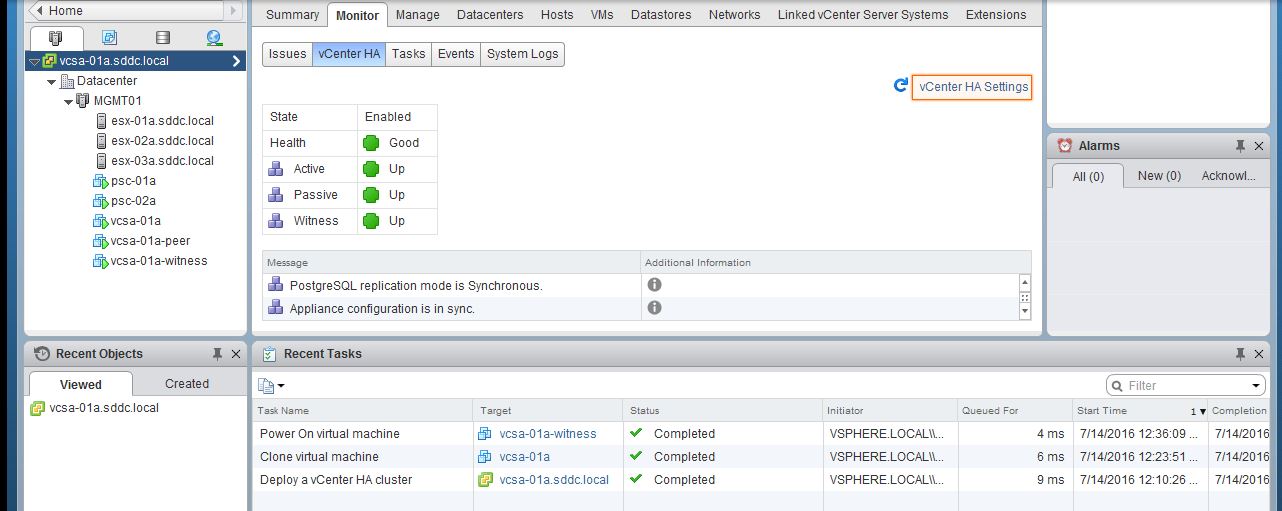The image size is (1282, 511).
Task: Select the Manage tab
Action: coord(417,15)
